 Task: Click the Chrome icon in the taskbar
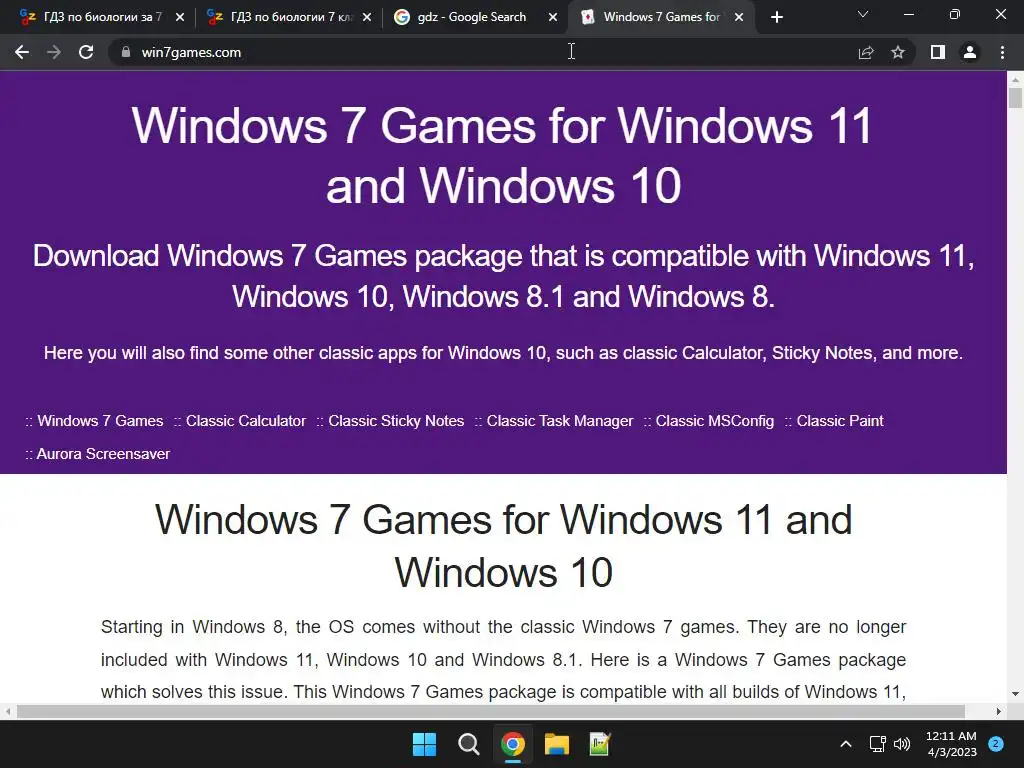(x=513, y=744)
